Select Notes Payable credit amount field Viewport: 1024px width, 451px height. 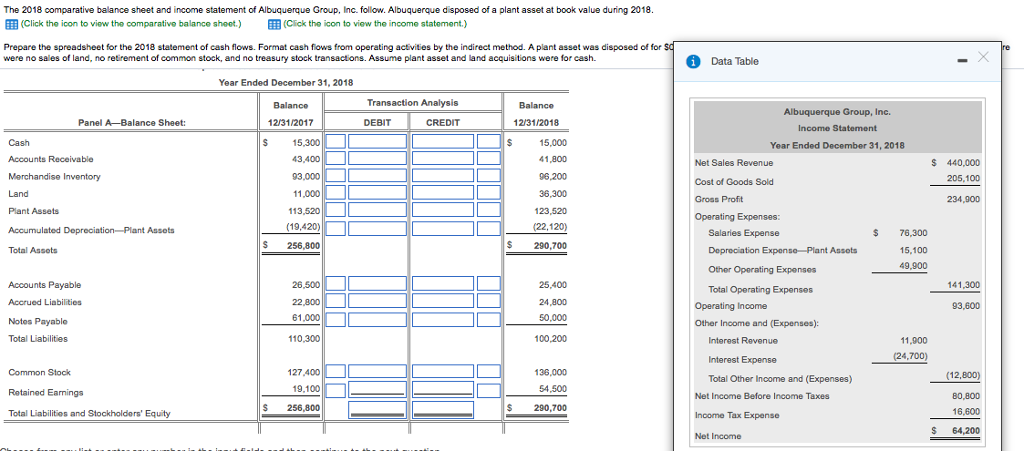(443, 319)
